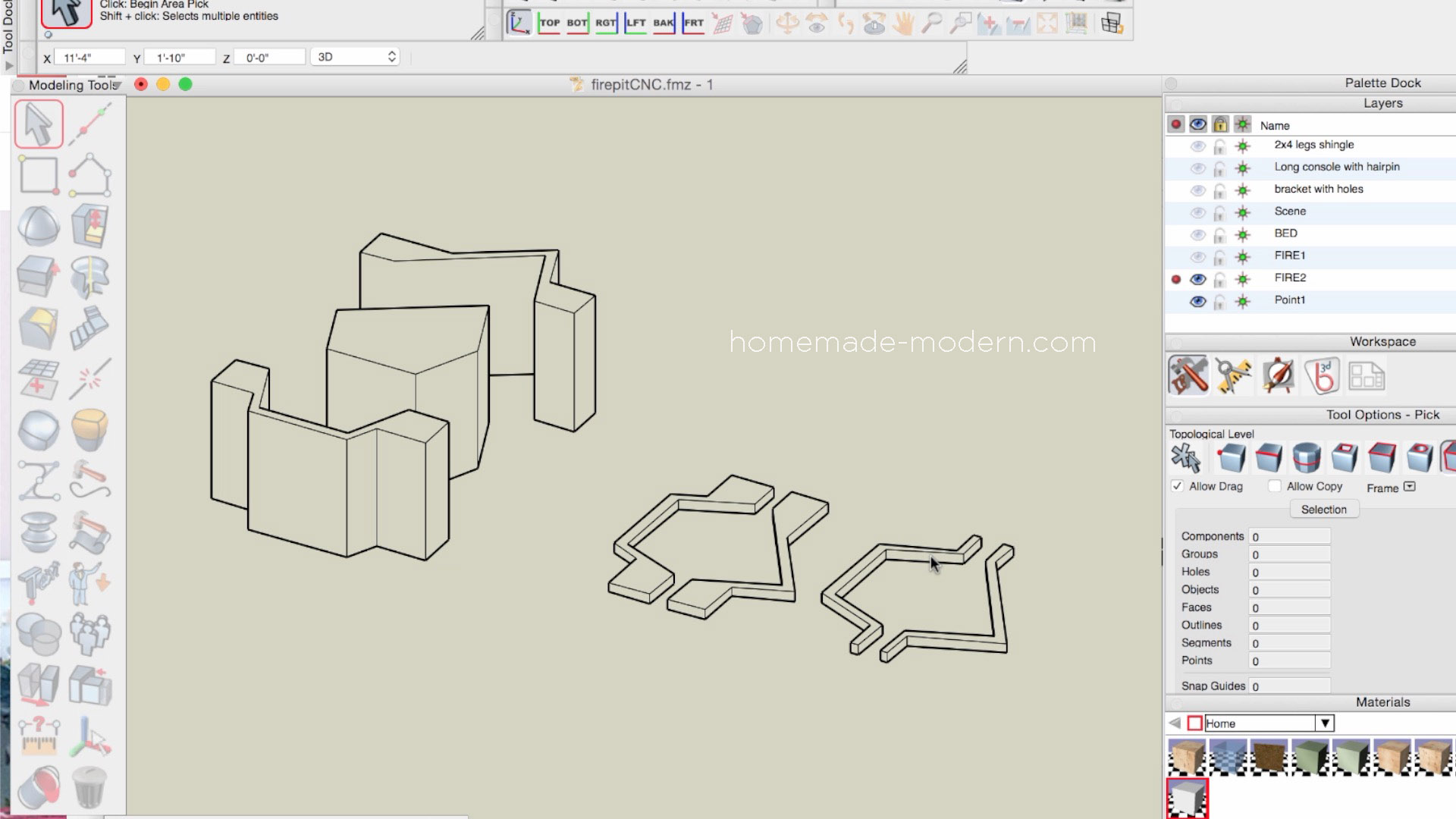Choose the paint bucket color tool

tap(38, 787)
